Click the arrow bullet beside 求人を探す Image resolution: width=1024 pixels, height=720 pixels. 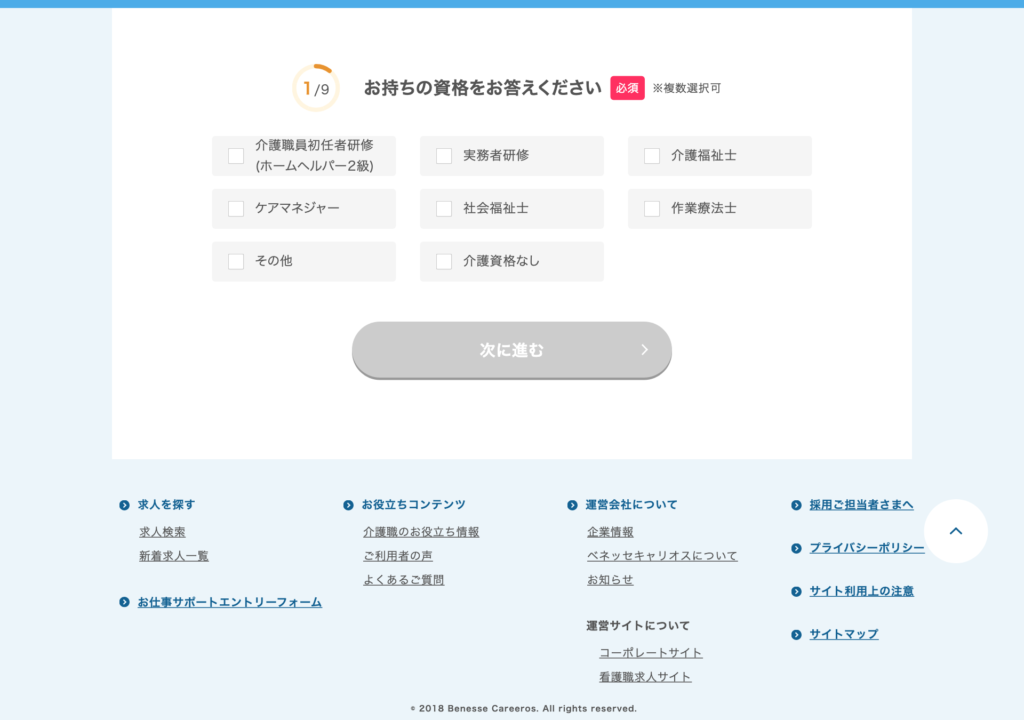point(124,505)
